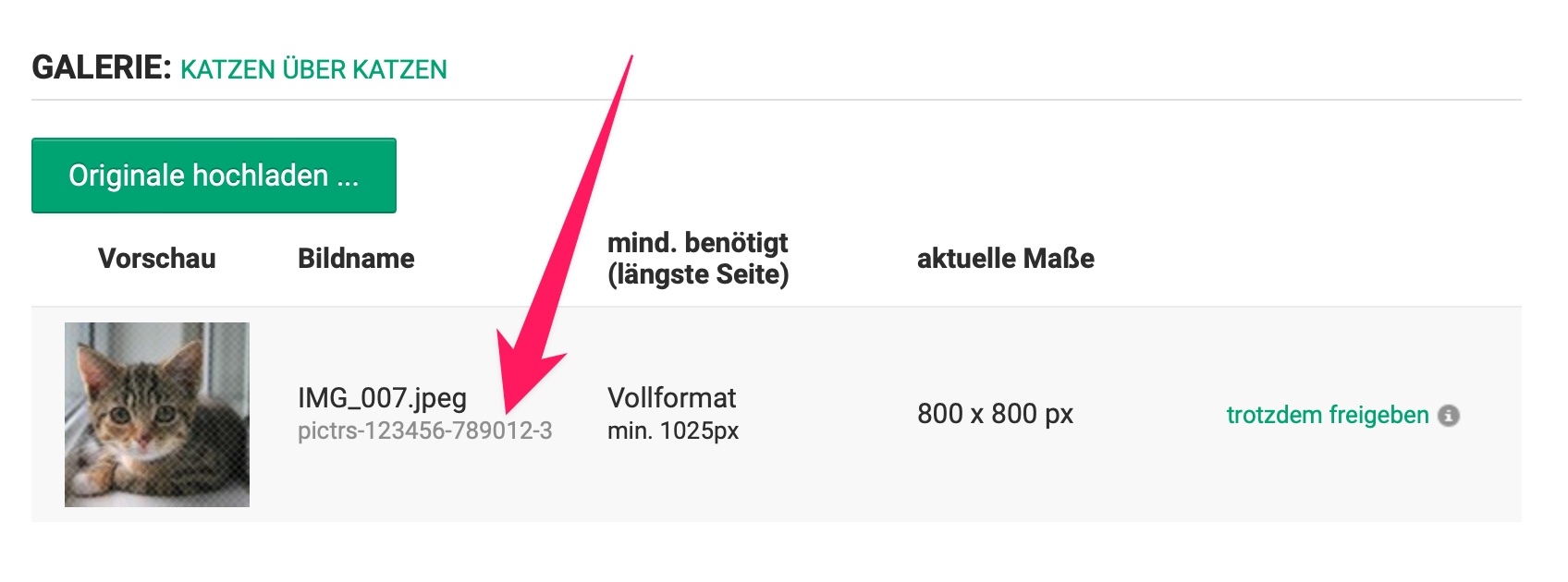Sort by the Bildname column header
Viewport: 1568px width, 582px height.
356,259
